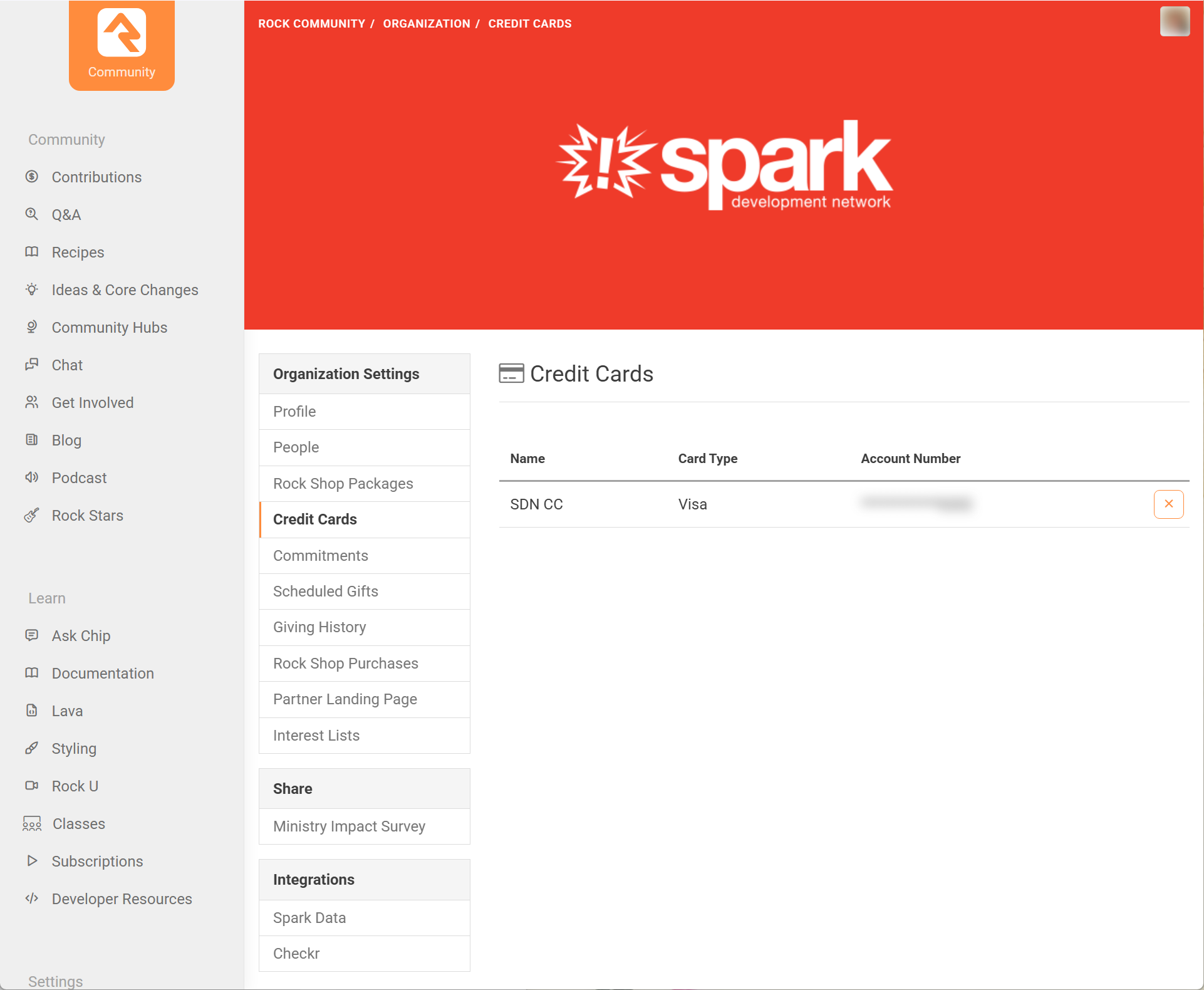Open Classes page

click(x=79, y=824)
